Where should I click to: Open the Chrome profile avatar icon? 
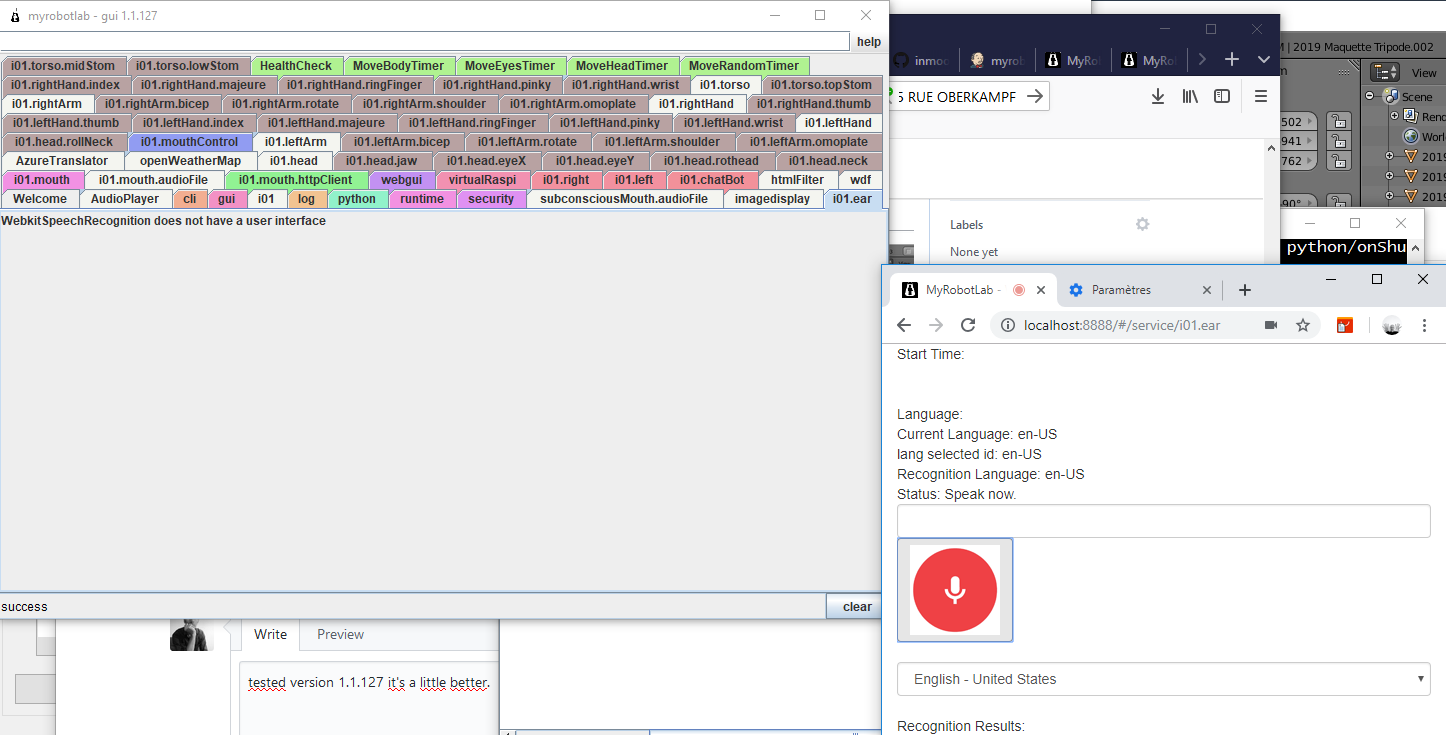(x=1392, y=325)
